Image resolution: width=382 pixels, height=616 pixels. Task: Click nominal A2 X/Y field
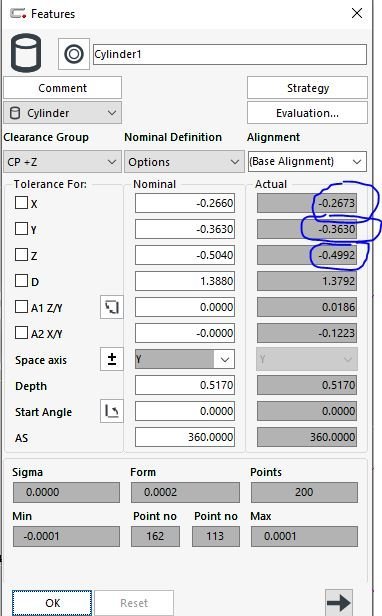(x=185, y=333)
